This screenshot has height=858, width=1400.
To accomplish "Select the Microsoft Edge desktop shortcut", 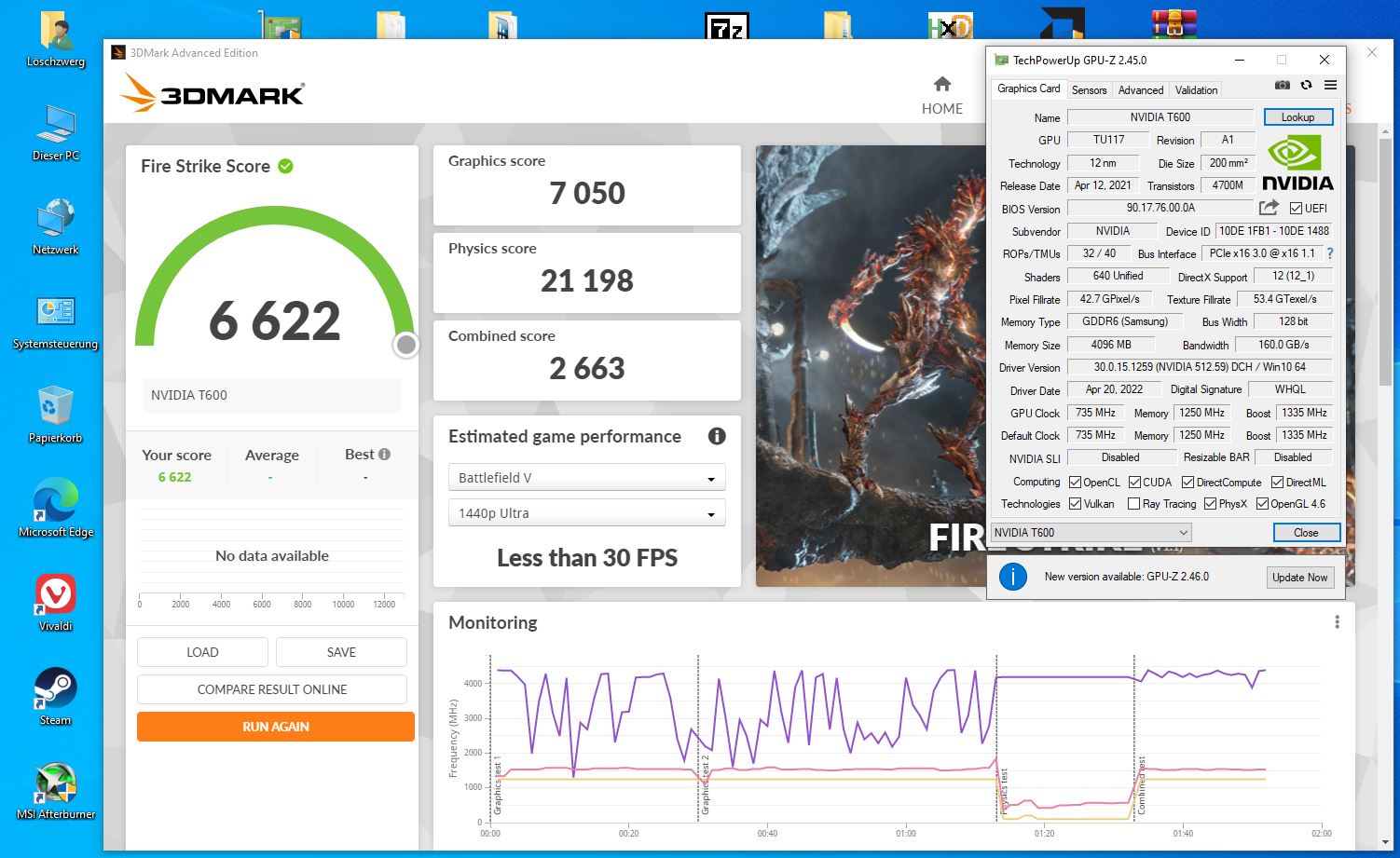I will [x=56, y=510].
